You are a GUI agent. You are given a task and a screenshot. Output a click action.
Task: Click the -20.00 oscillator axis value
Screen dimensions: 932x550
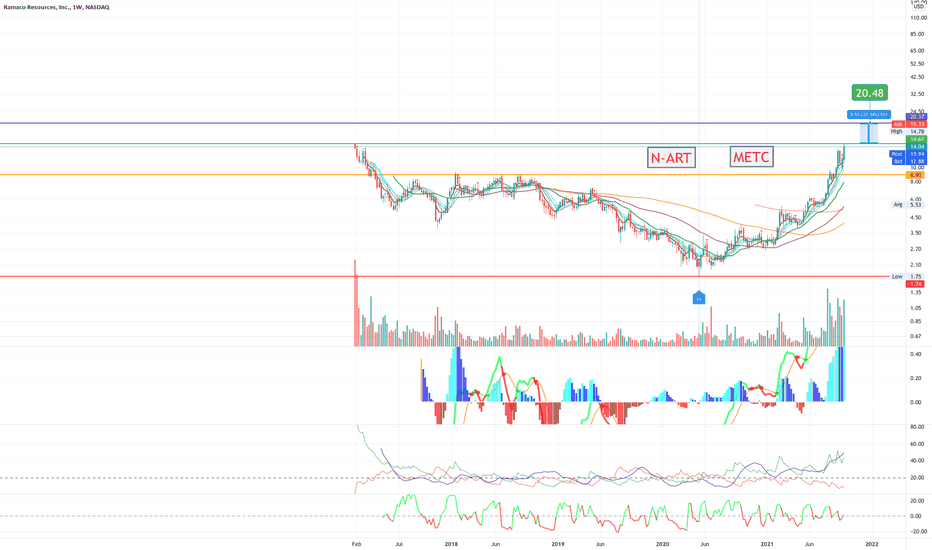(917, 532)
